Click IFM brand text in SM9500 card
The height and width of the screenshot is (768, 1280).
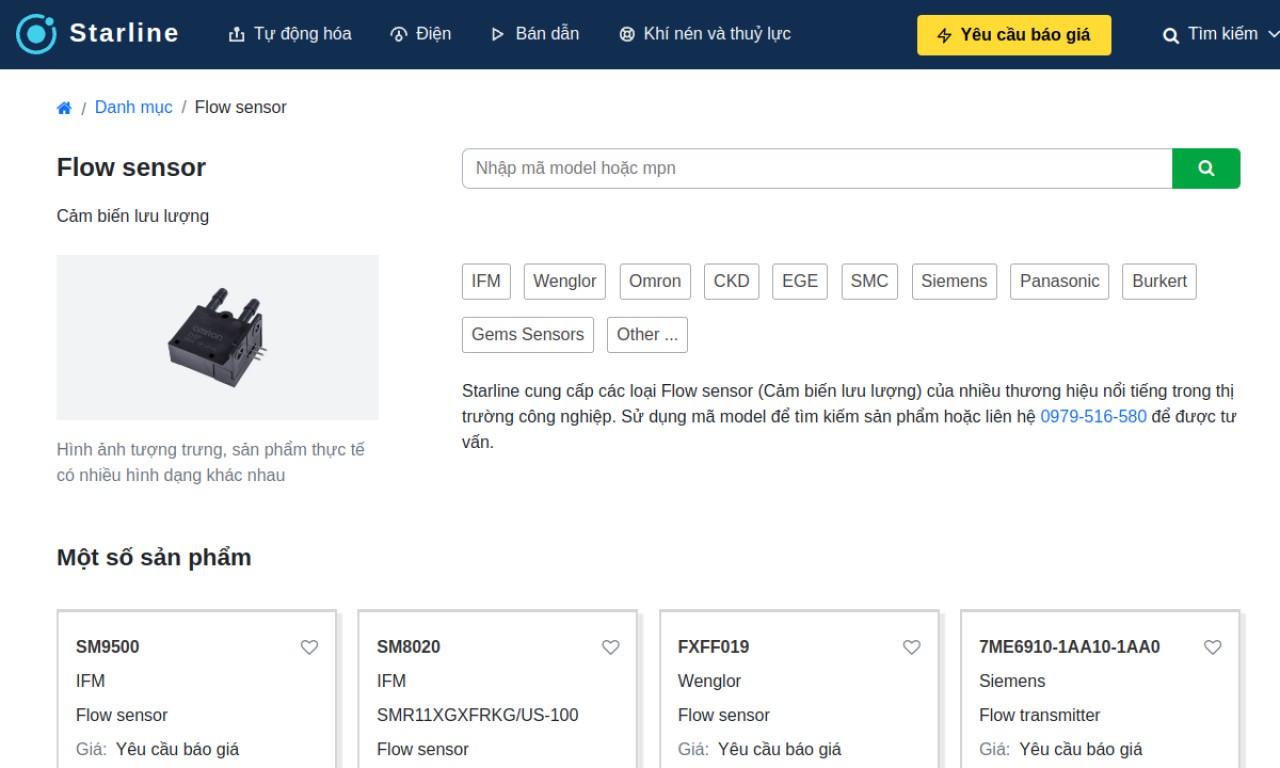pos(90,681)
